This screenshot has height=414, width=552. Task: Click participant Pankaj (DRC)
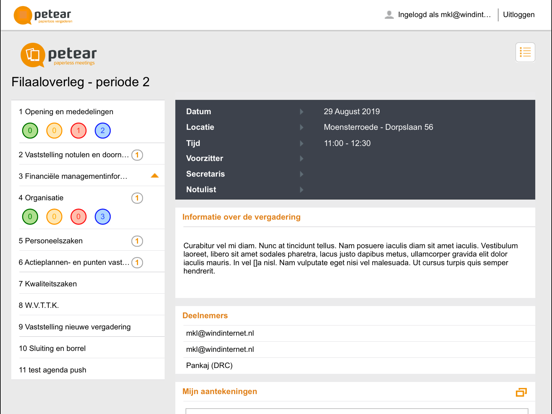[x=209, y=365]
